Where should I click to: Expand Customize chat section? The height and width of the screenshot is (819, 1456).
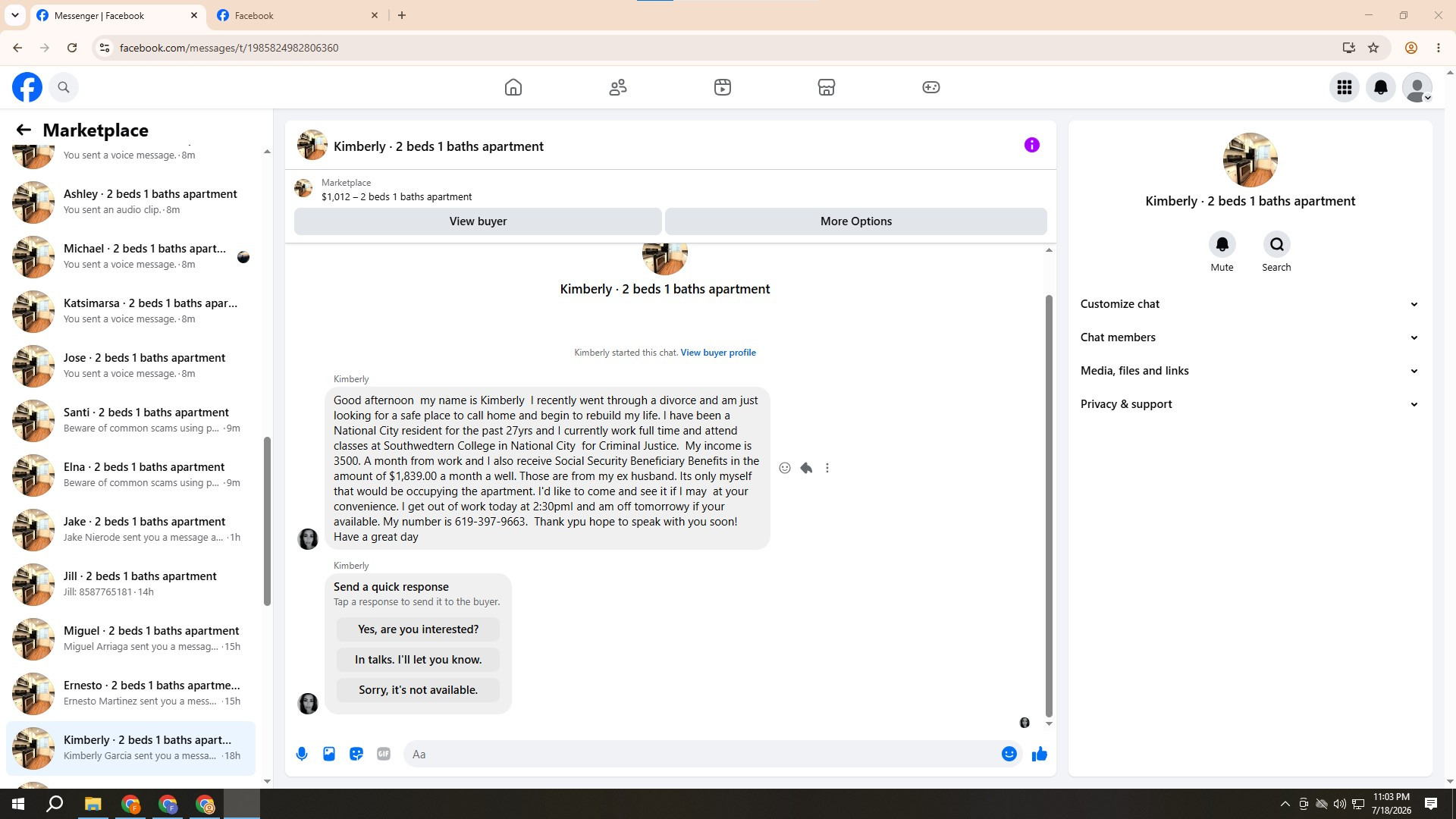(1250, 304)
